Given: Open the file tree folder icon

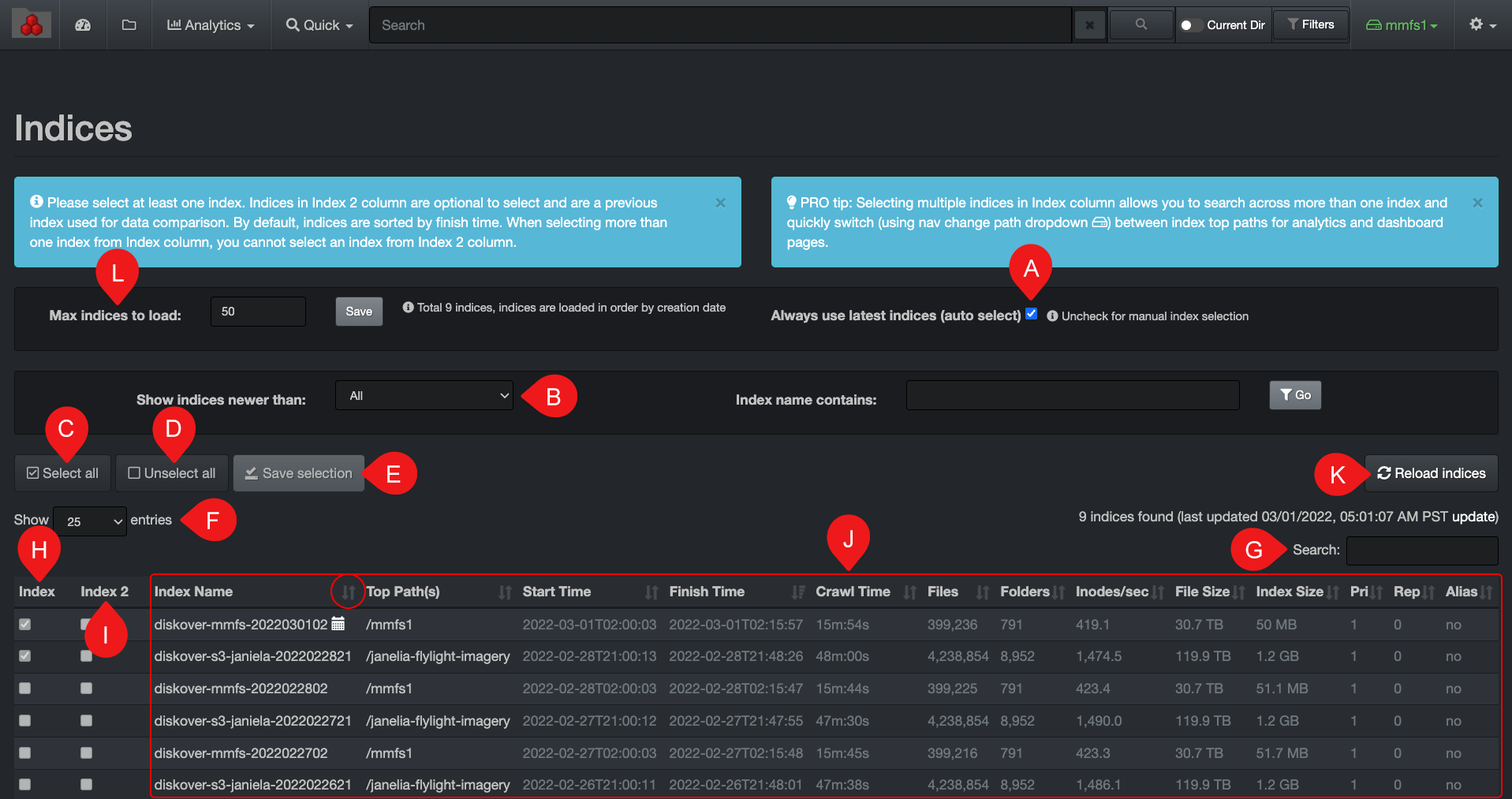Looking at the screenshot, I should point(129,25).
